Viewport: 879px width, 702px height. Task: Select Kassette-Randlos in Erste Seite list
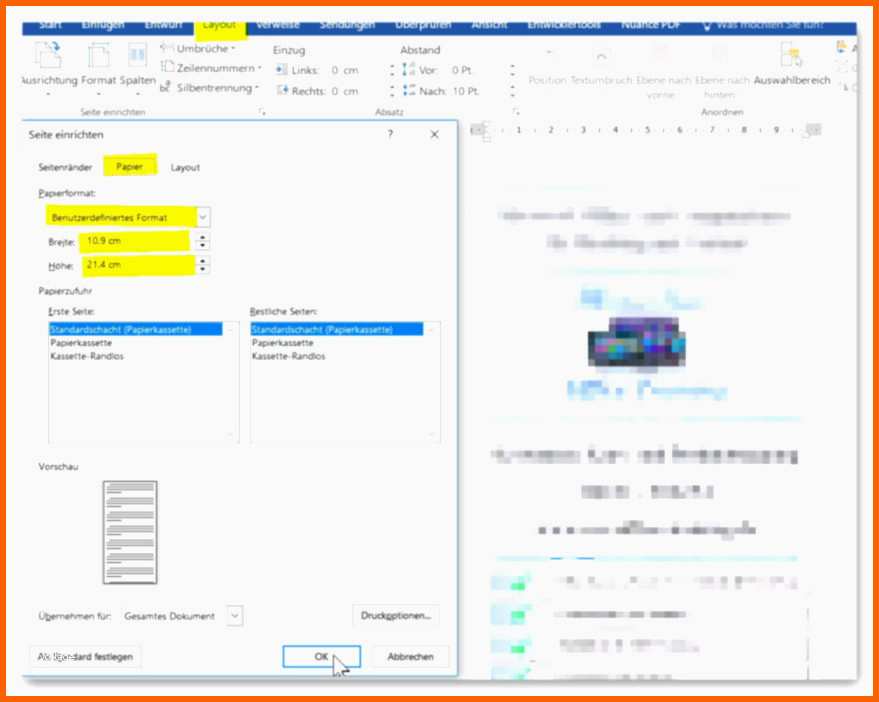point(87,356)
